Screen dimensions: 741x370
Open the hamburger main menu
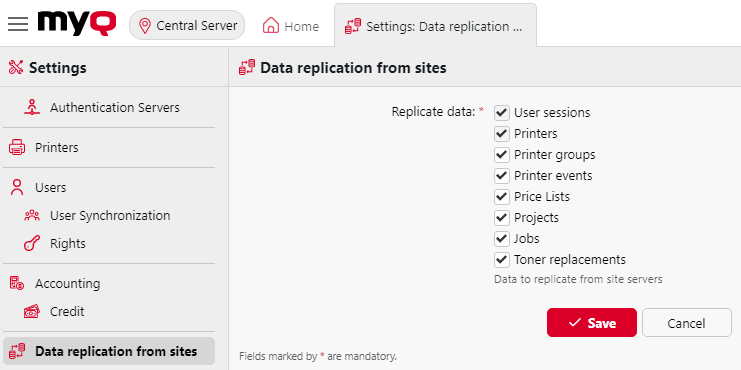click(18, 24)
